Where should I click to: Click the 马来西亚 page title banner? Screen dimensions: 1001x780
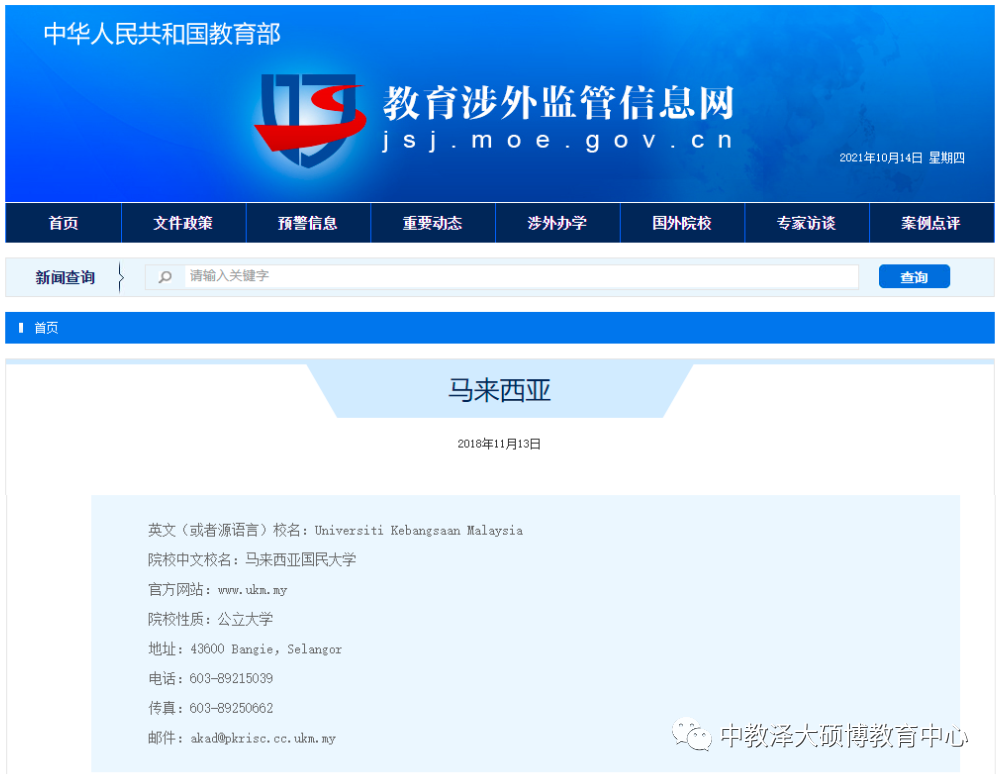[x=500, y=389]
